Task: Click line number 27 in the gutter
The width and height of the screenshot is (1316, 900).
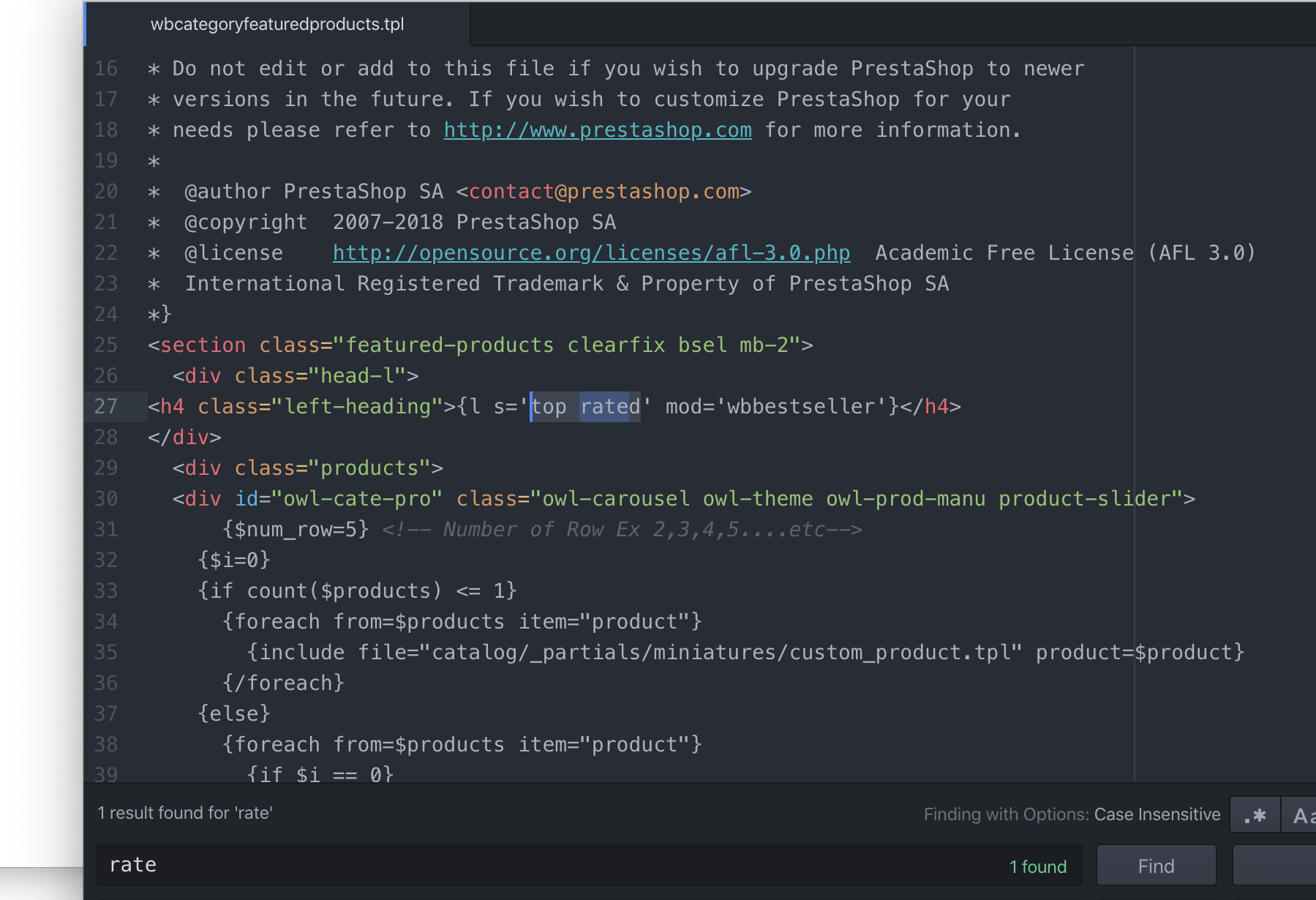Action: click(106, 407)
